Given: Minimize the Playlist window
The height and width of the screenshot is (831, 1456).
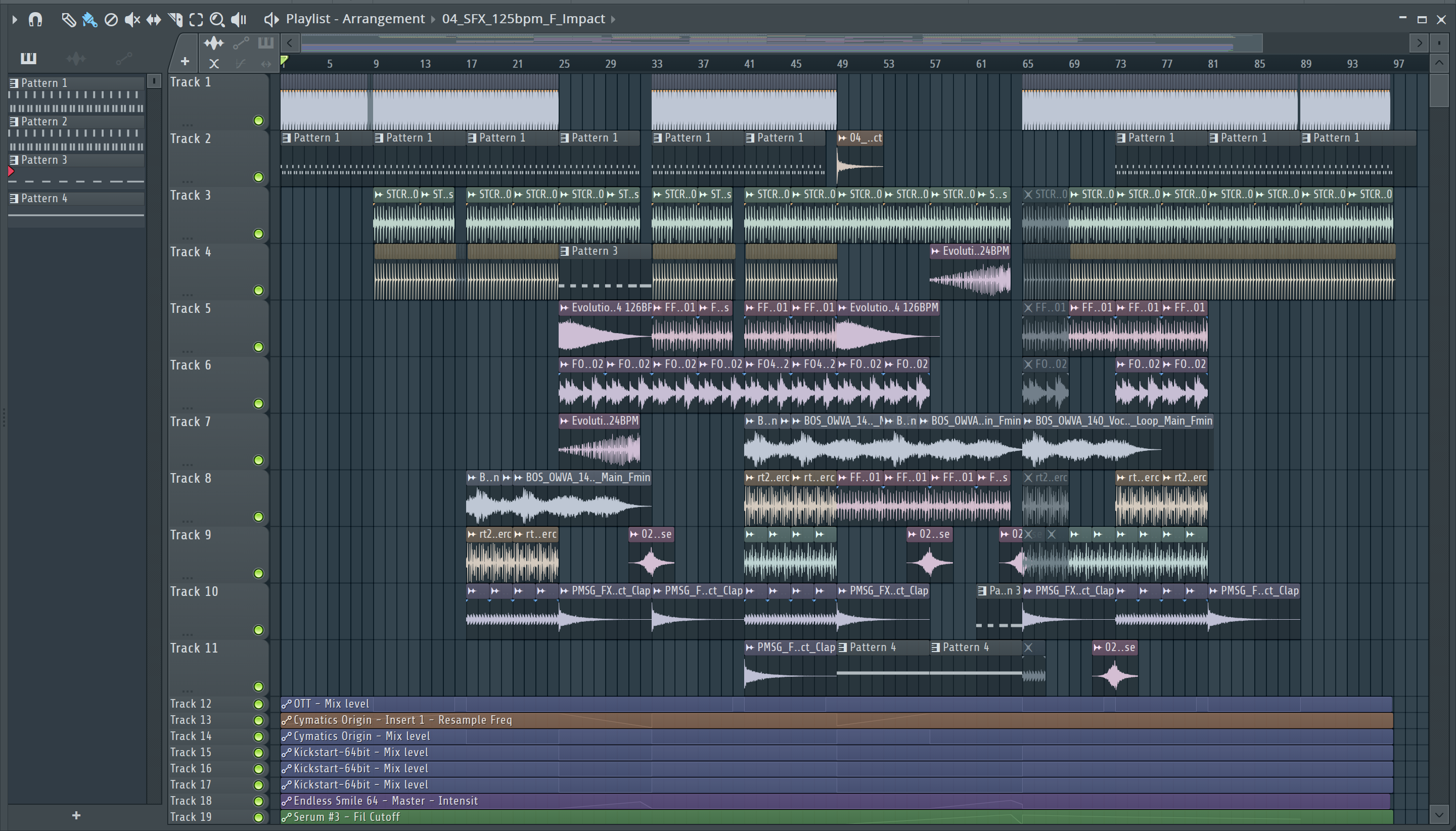Looking at the screenshot, I should (x=1402, y=19).
